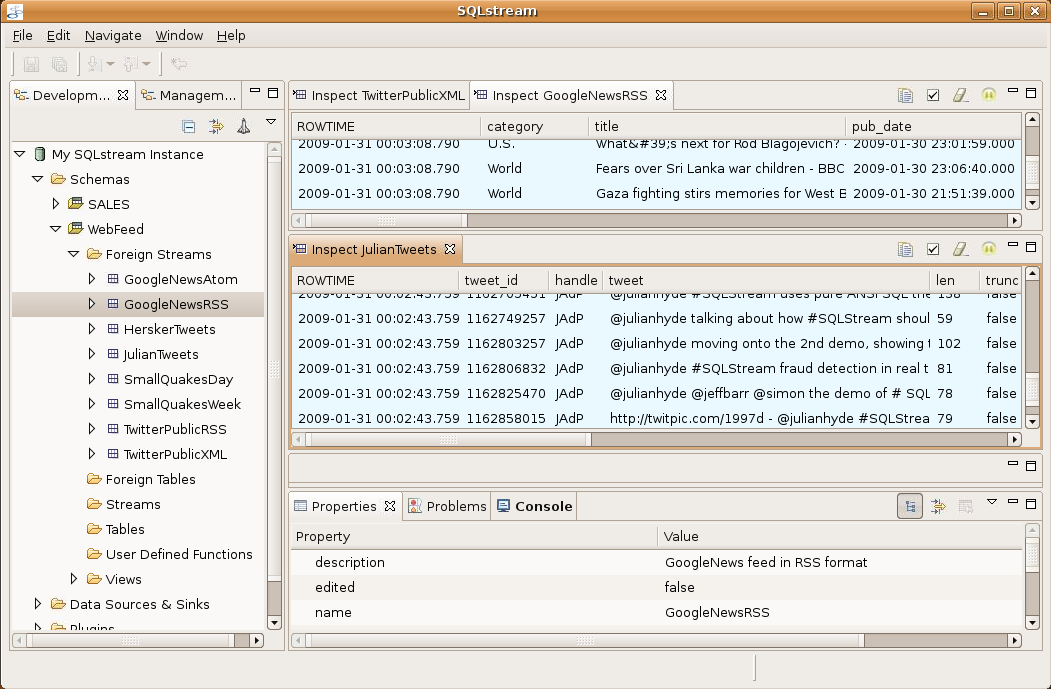Image resolution: width=1051 pixels, height=689 pixels.
Task: Close the Inspect GoogleNewsRSS tab
Action: click(661, 95)
